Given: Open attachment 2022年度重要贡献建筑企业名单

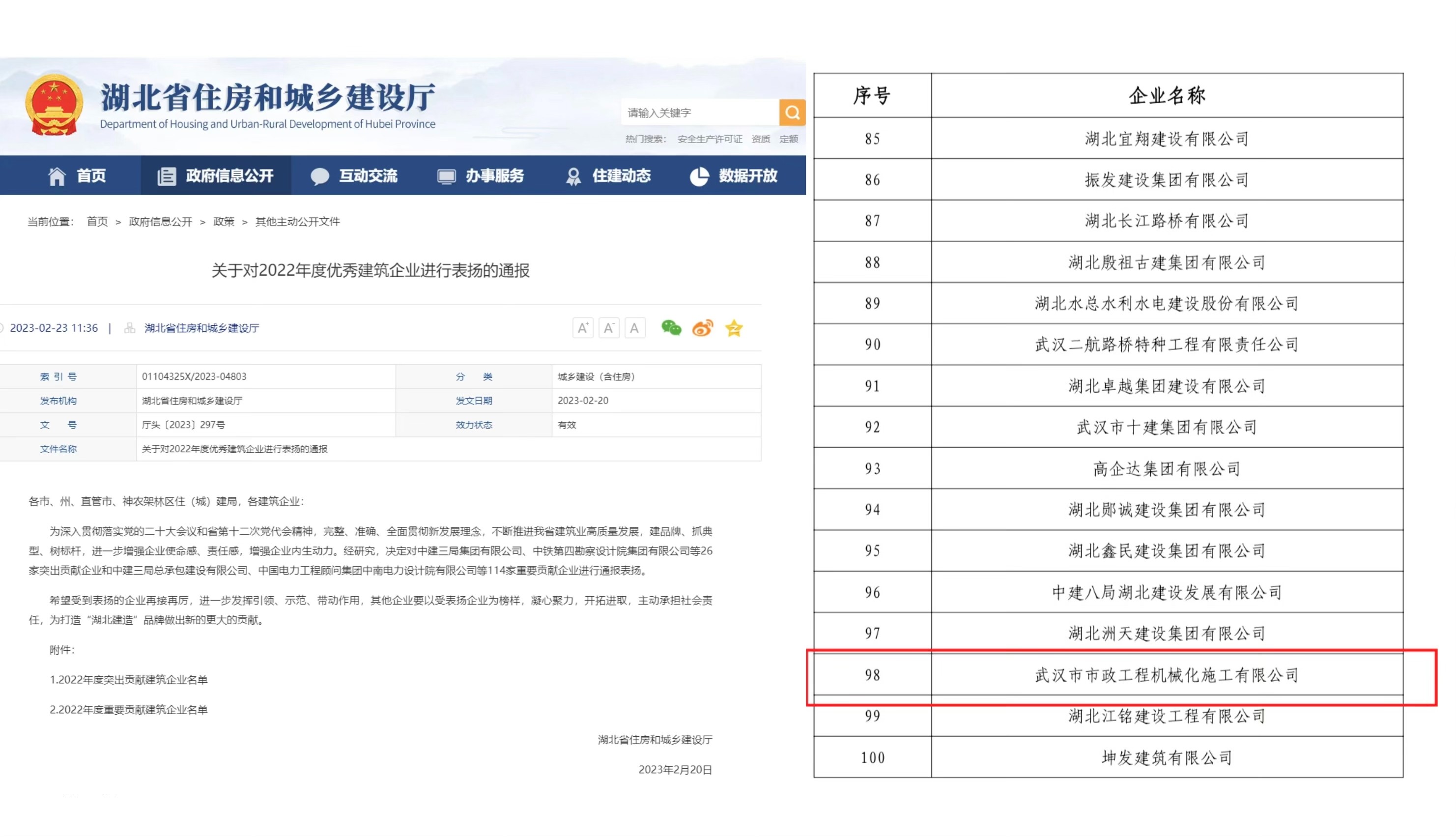Looking at the screenshot, I should [x=129, y=709].
